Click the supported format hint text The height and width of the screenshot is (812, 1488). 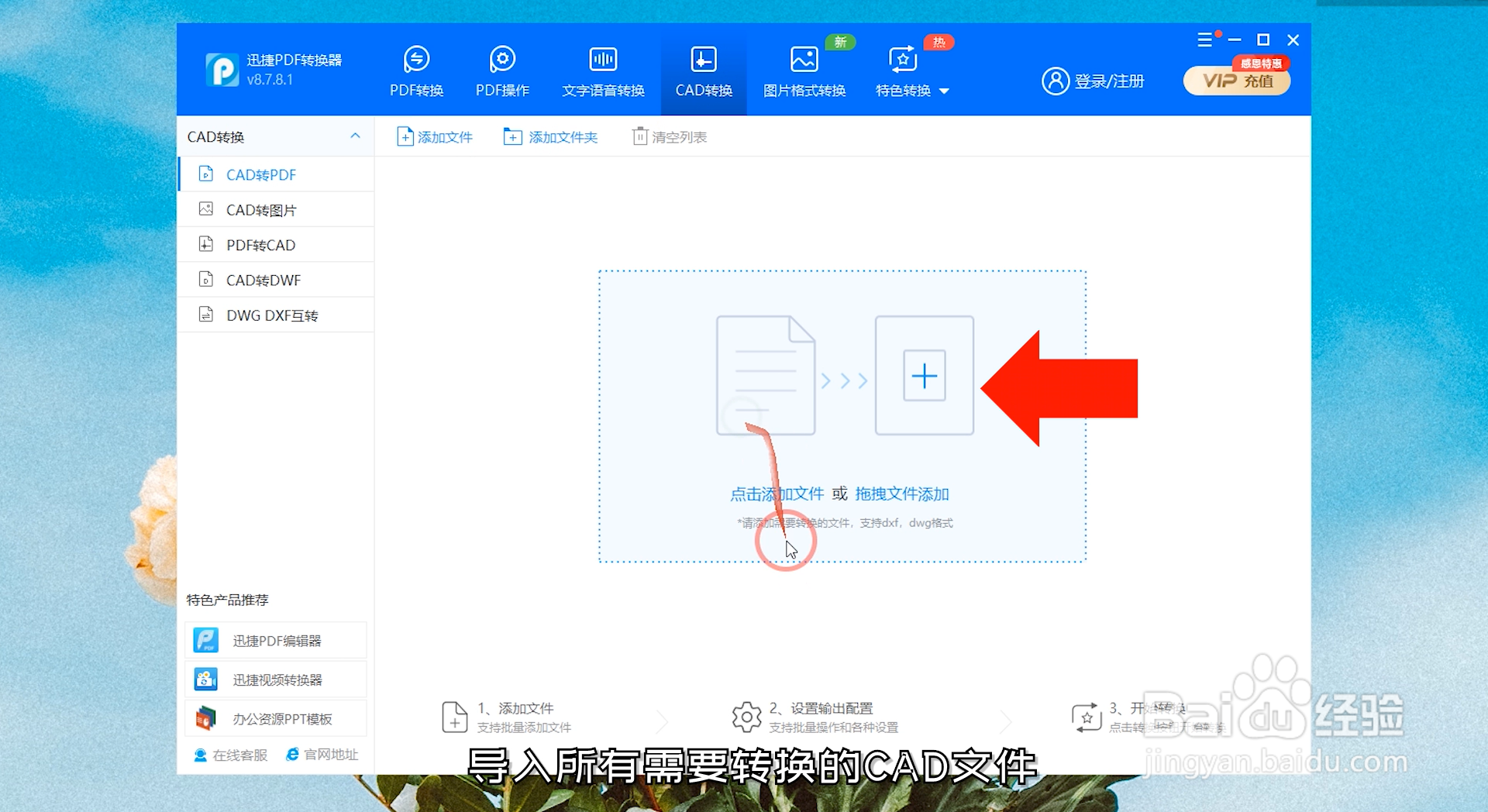point(845,523)
